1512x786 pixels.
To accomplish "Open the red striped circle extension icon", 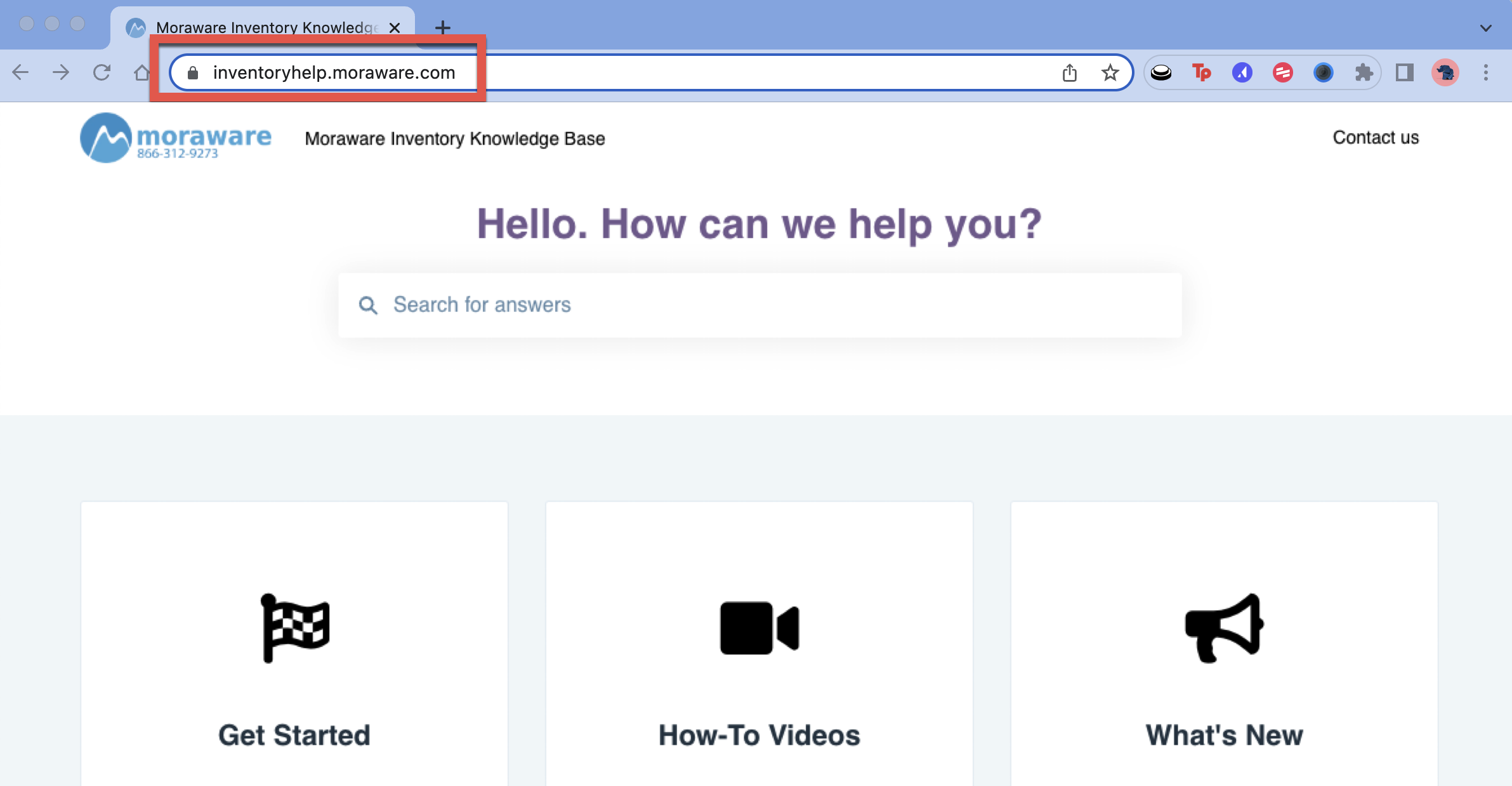I will 1283,73.
